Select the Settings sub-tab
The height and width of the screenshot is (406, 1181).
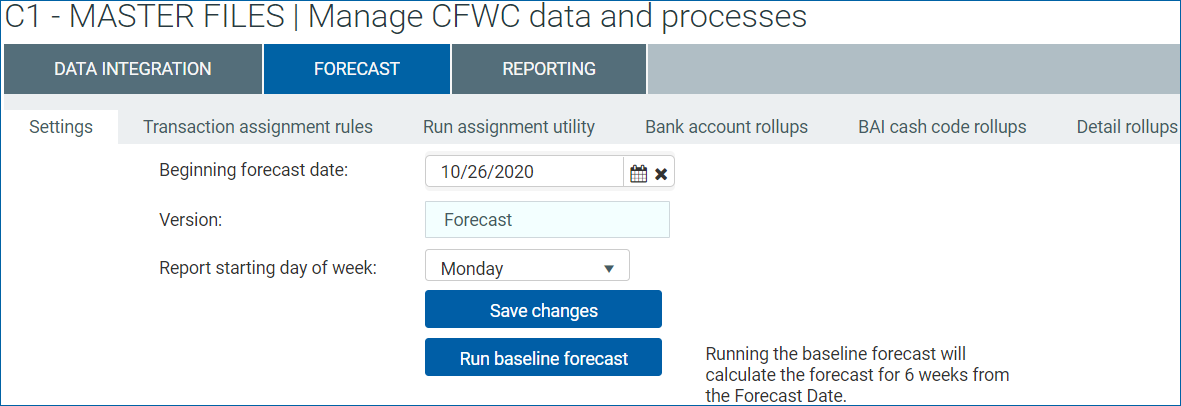(x=61, y=127)
